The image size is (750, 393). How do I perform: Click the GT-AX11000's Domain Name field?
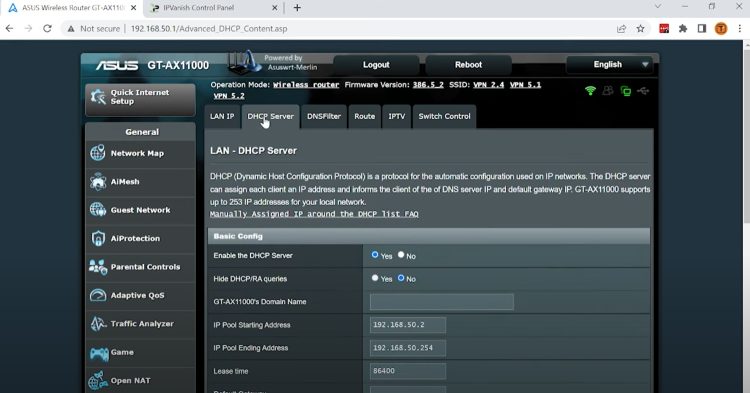point(441,302)
